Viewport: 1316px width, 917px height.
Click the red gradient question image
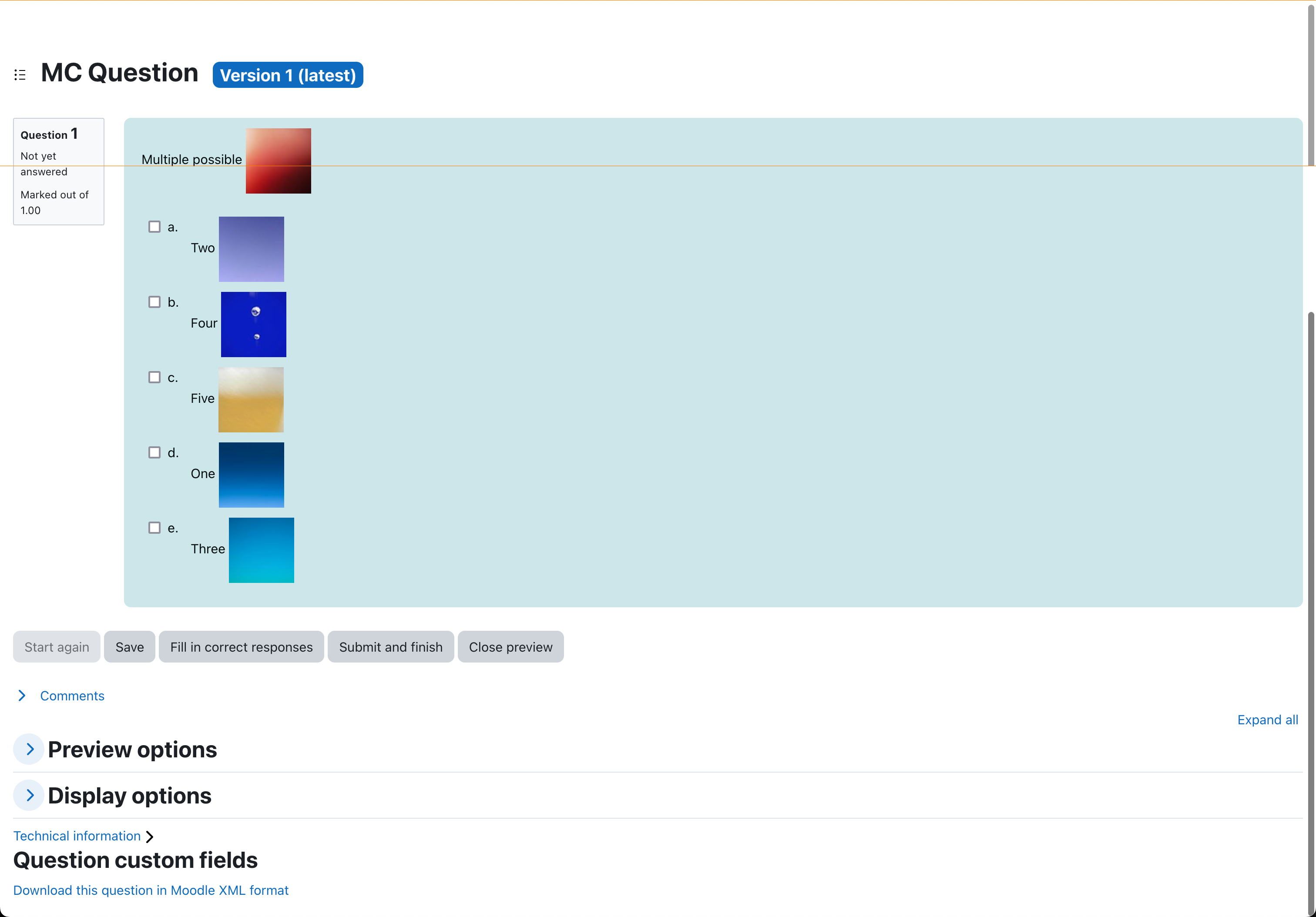[x=279, y=161]
